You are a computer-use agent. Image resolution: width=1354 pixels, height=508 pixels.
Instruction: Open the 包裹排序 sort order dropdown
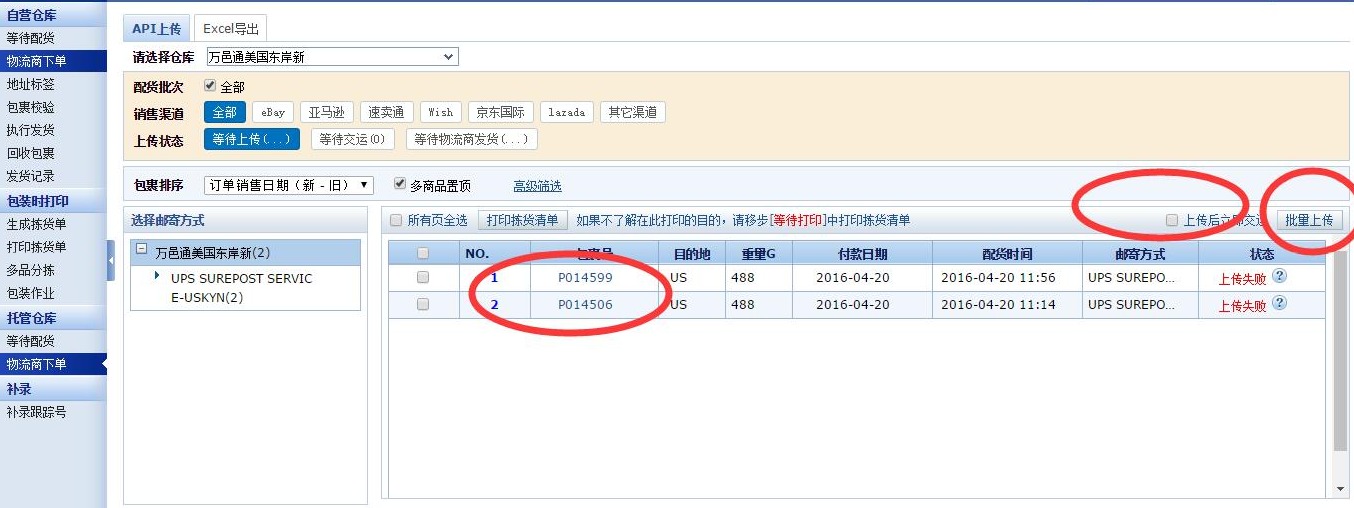(288, 185)
